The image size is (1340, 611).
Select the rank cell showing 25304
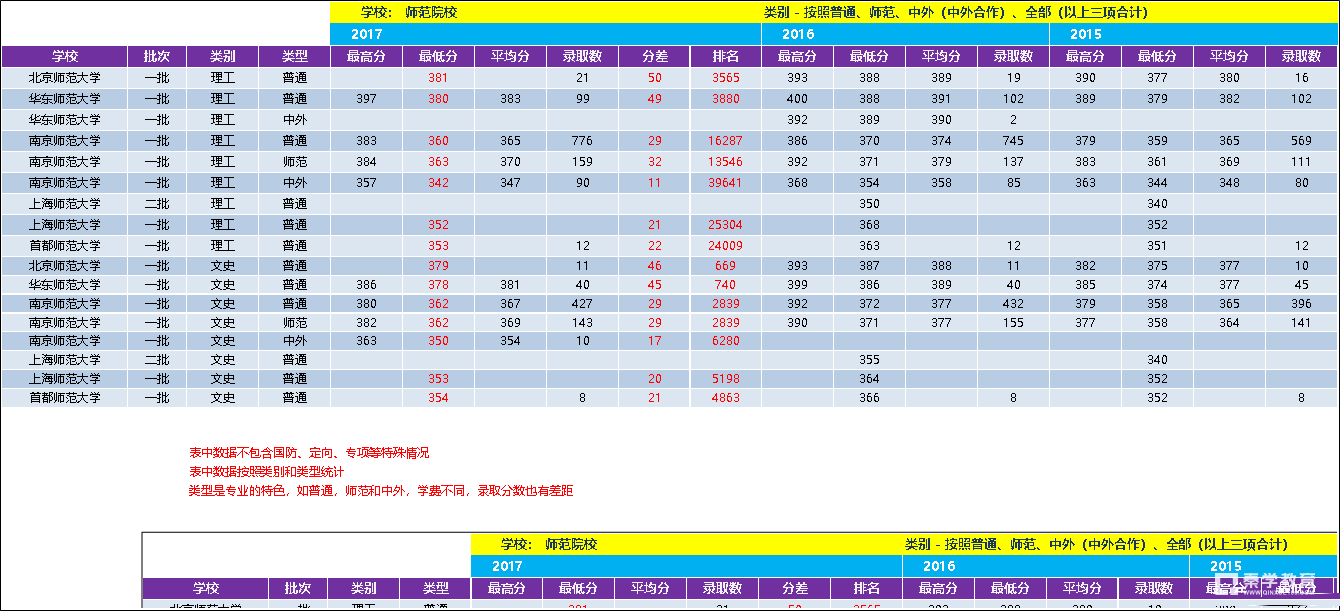pyautogui.click(x=725, y=225)
